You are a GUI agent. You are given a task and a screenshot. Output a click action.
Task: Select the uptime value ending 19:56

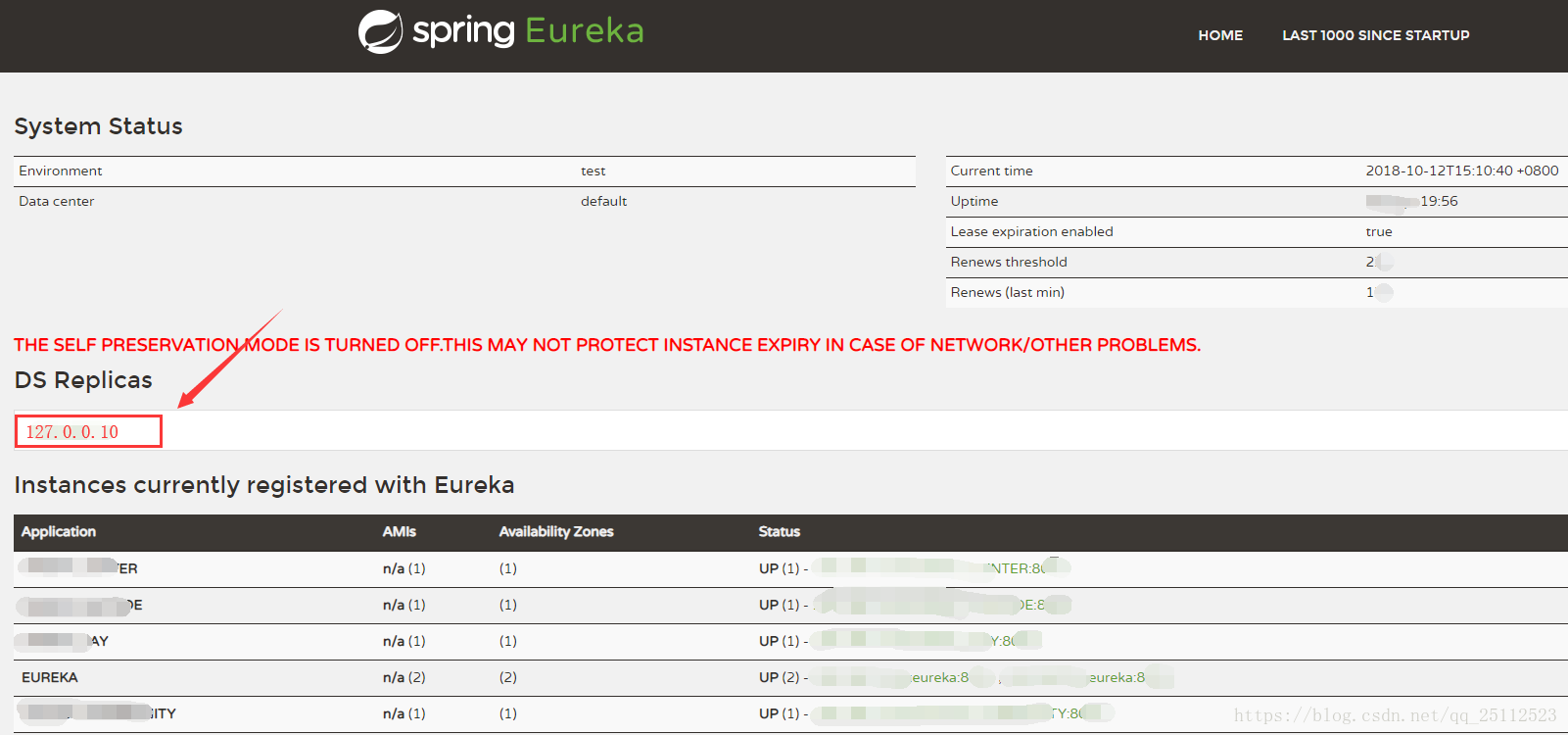1412,201
